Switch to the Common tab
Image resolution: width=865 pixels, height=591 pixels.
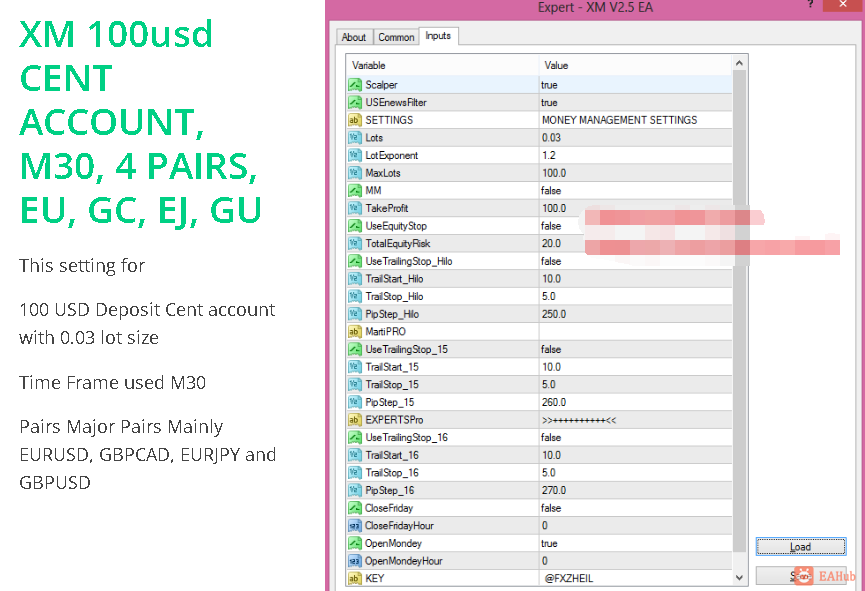396,37
